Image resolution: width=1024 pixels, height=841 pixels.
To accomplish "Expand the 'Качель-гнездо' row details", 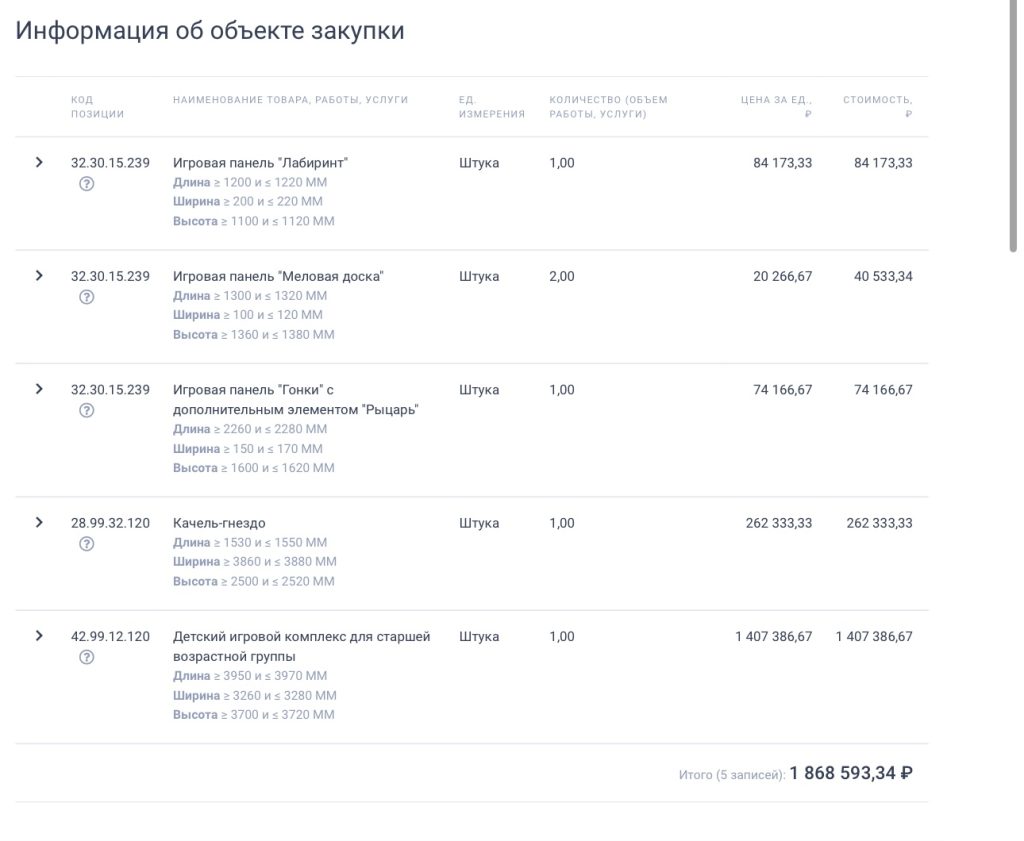I will (39, 522).
